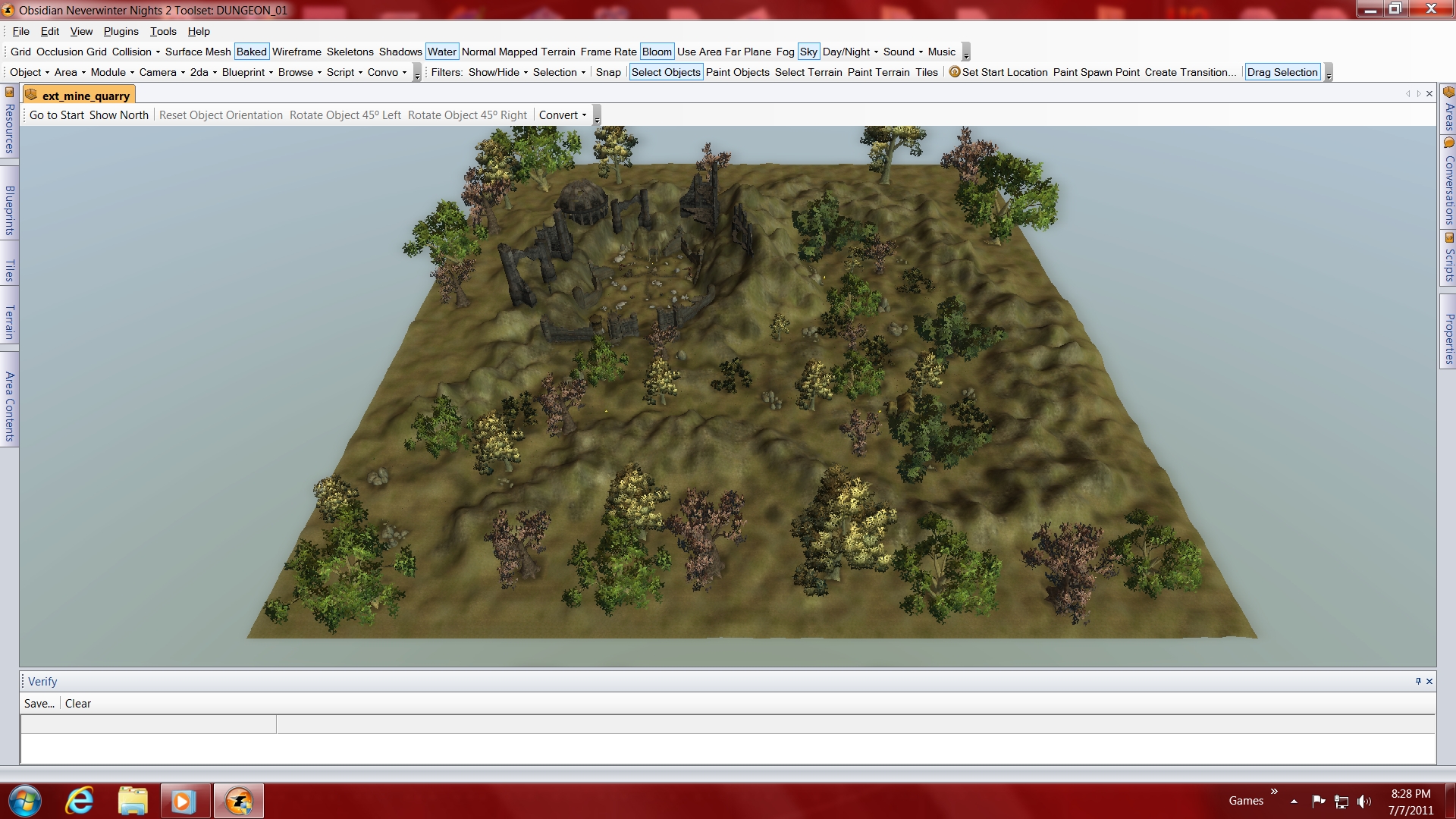Open the Conversations panel icon
Image resolution: width=1456 pixels, height=819 pixels.
[1448, 143]
